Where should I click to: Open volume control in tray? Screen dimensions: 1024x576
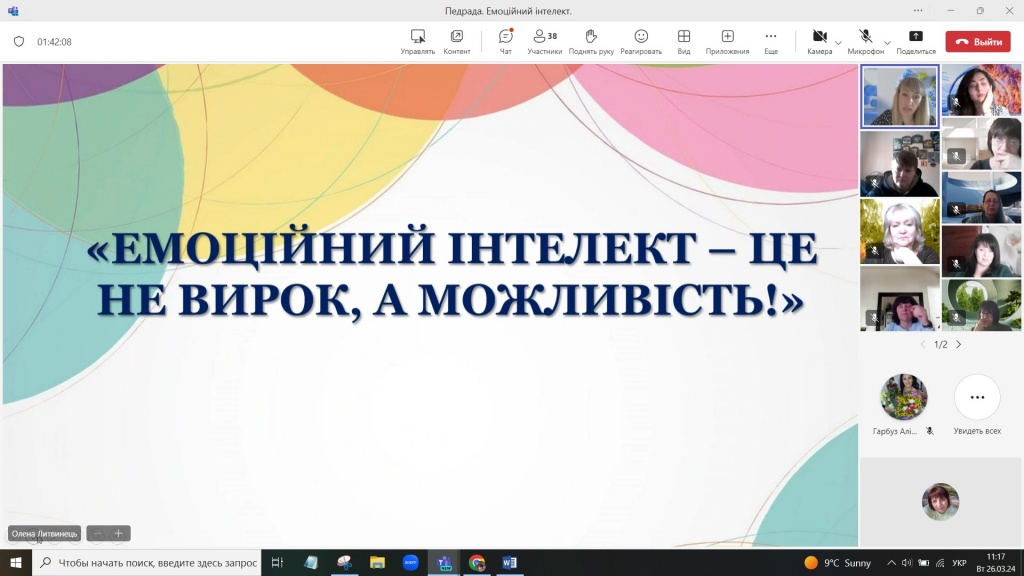906,562
